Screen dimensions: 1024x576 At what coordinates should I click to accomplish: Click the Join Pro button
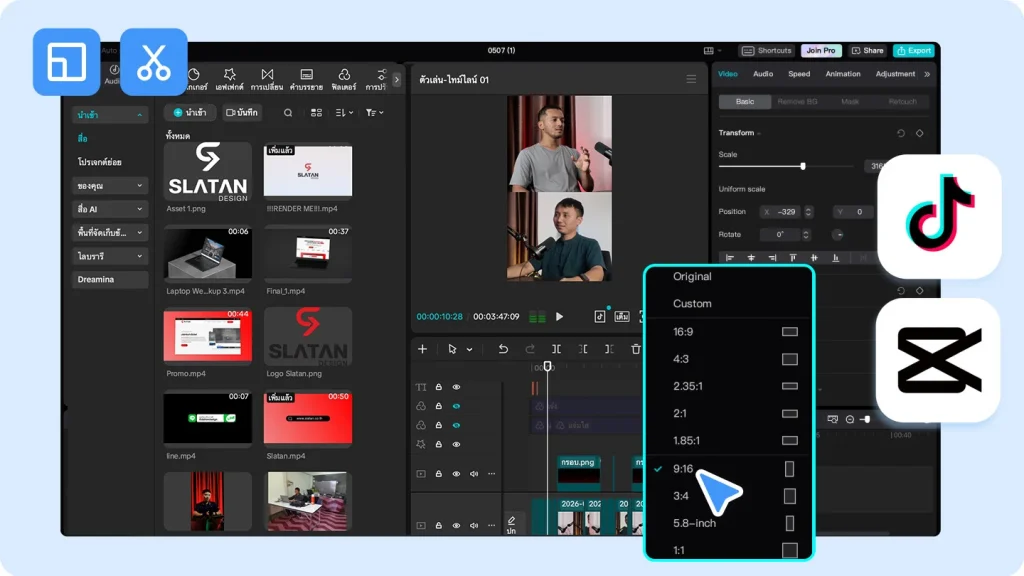[x=821, y=51]
